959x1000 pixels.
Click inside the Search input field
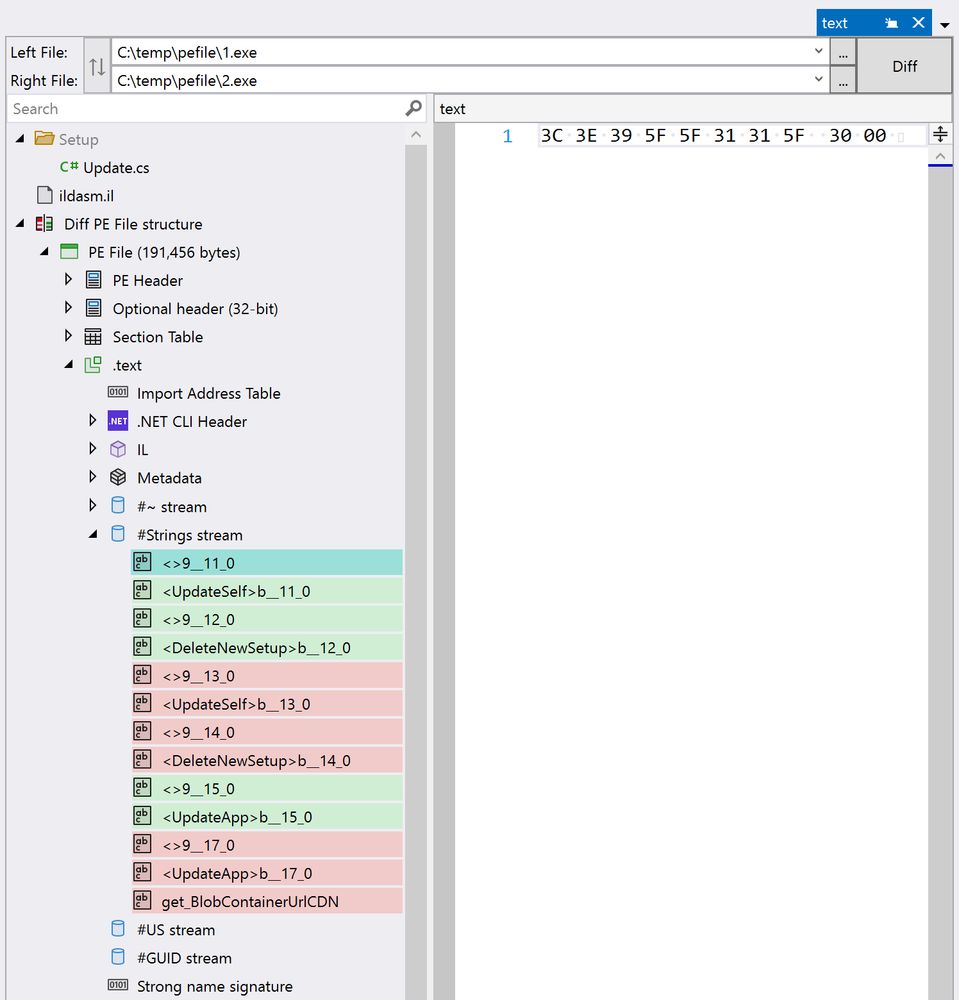point(200,108)
